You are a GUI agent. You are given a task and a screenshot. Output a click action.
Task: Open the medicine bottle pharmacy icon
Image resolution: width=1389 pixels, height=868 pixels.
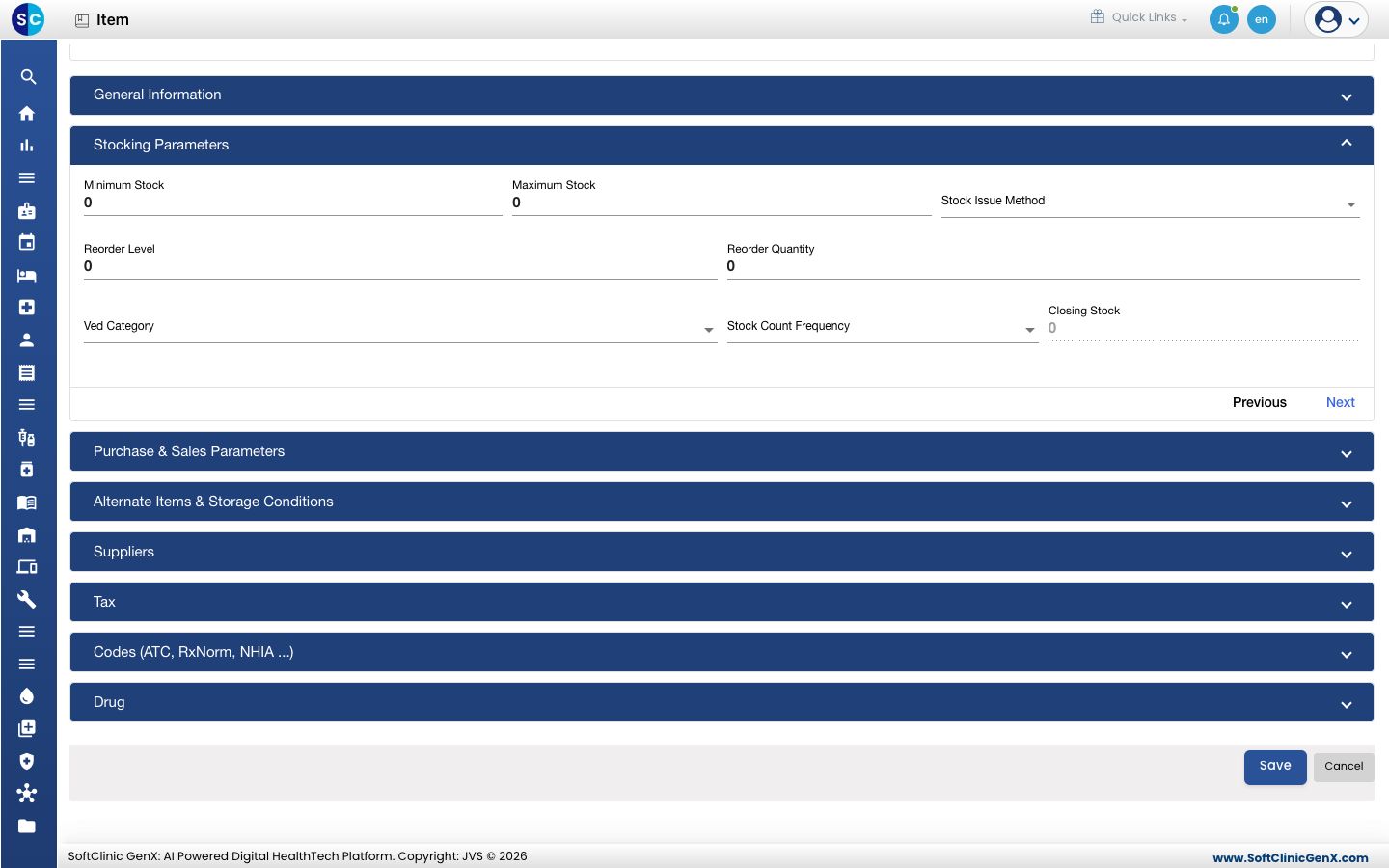tap(27, 470)
